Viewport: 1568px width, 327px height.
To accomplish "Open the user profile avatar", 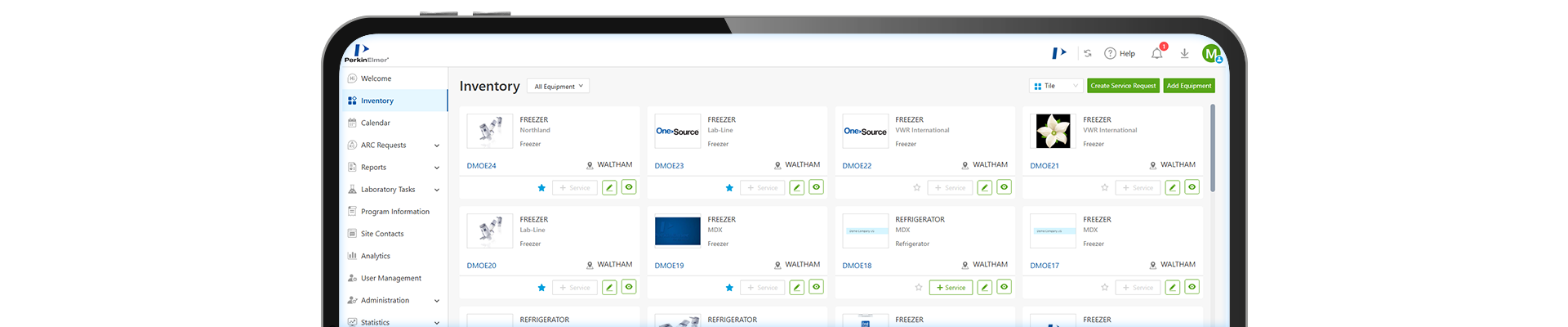I will pos(1211,54).
